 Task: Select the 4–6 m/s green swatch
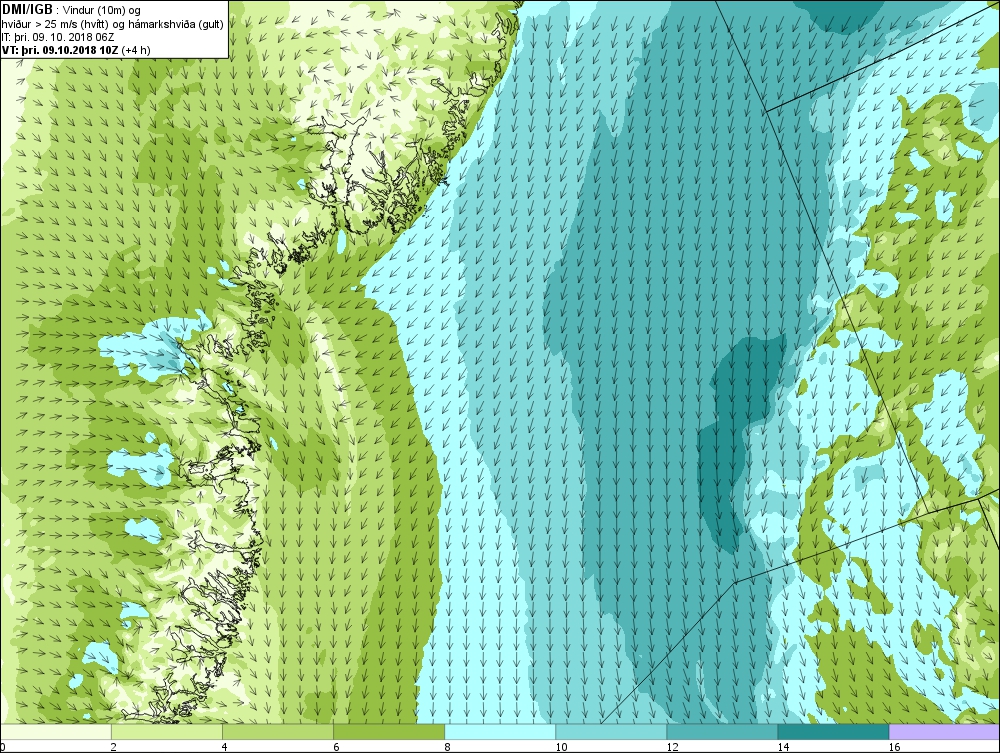278,731
